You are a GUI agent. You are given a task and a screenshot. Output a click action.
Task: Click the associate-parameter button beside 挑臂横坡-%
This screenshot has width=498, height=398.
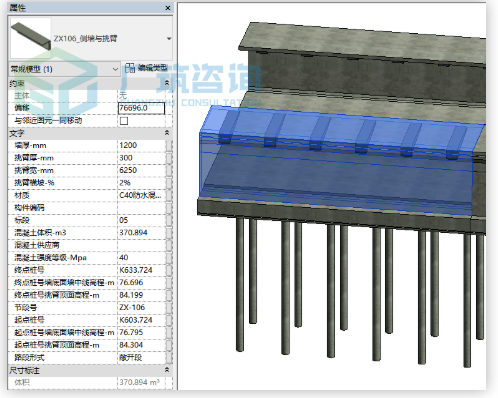[x=169, y=183]
